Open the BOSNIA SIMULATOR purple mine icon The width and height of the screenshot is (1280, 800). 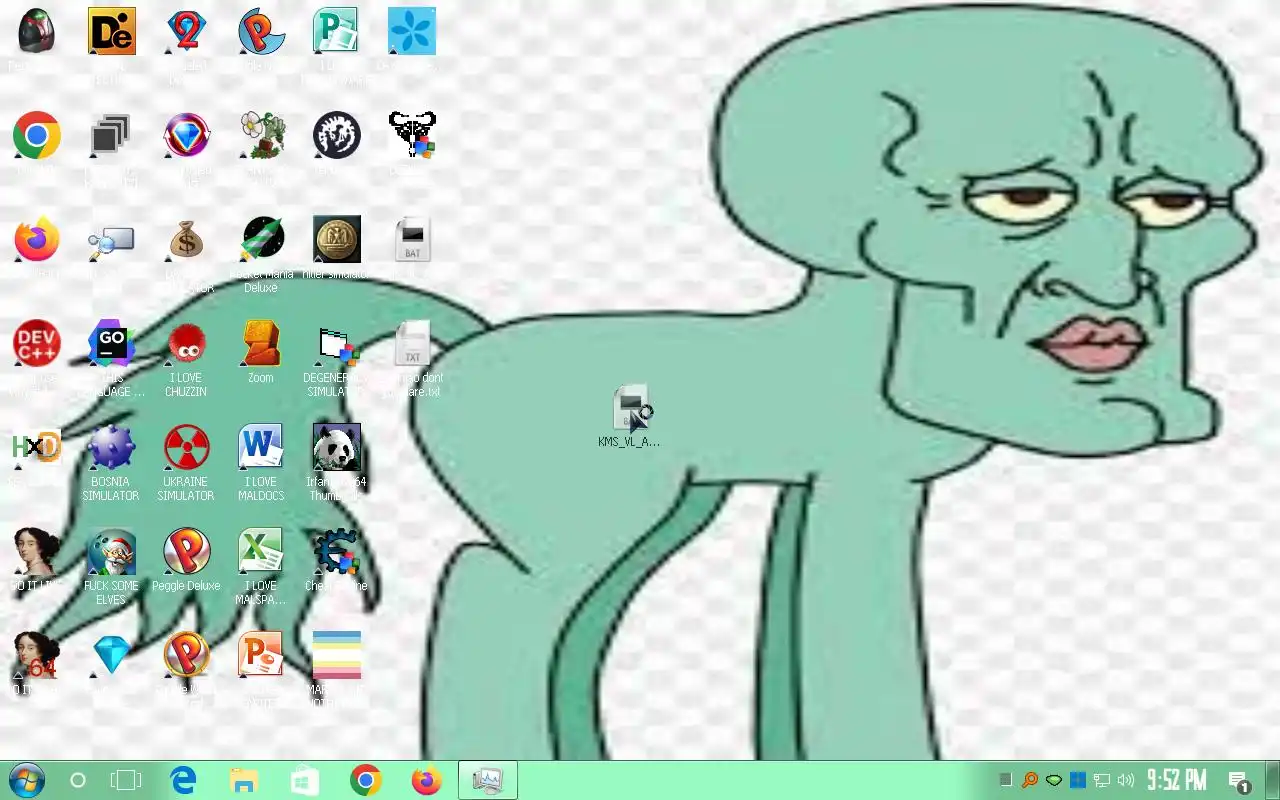pyautogui.click(x=111, y=448)
